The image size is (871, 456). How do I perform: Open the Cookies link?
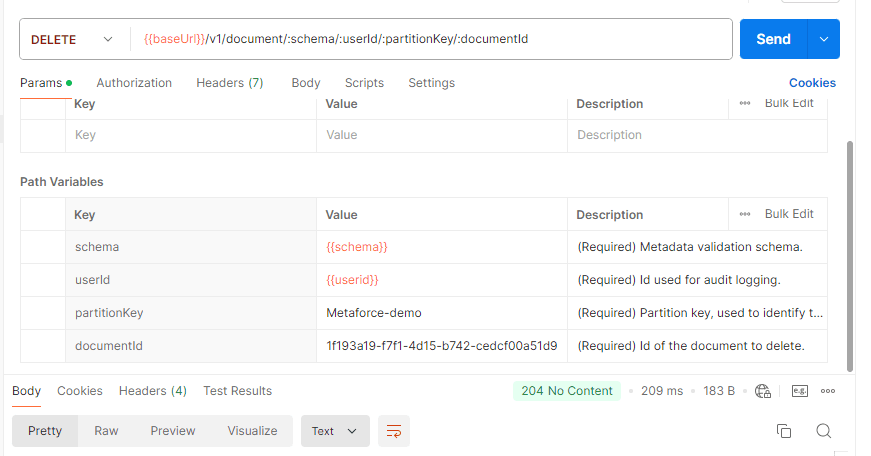812,83
